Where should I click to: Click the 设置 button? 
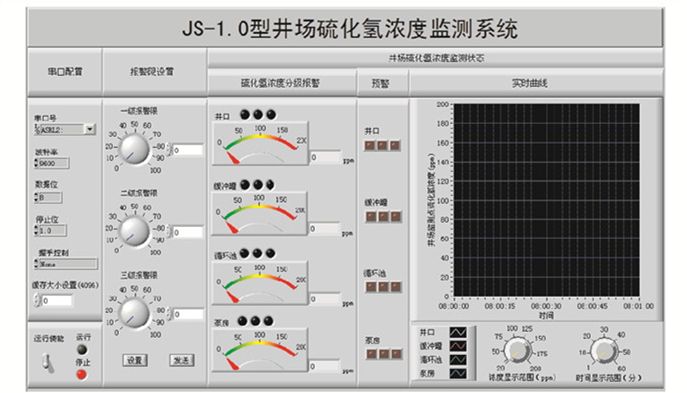[x=135, y=361]
